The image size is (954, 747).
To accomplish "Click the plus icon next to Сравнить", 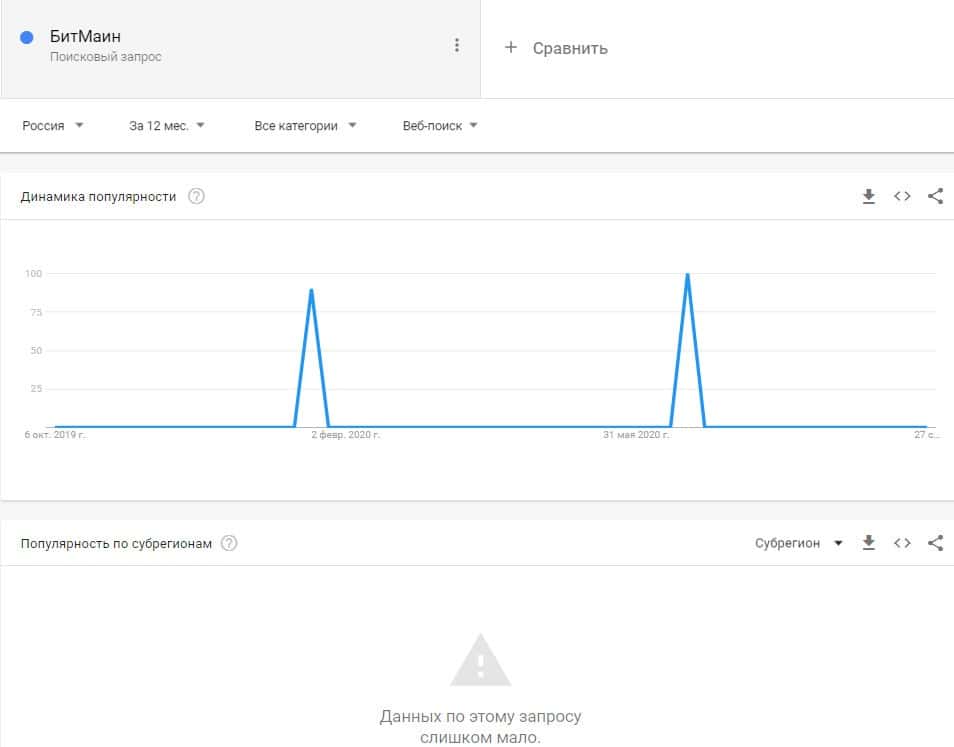I will point(511,47).
